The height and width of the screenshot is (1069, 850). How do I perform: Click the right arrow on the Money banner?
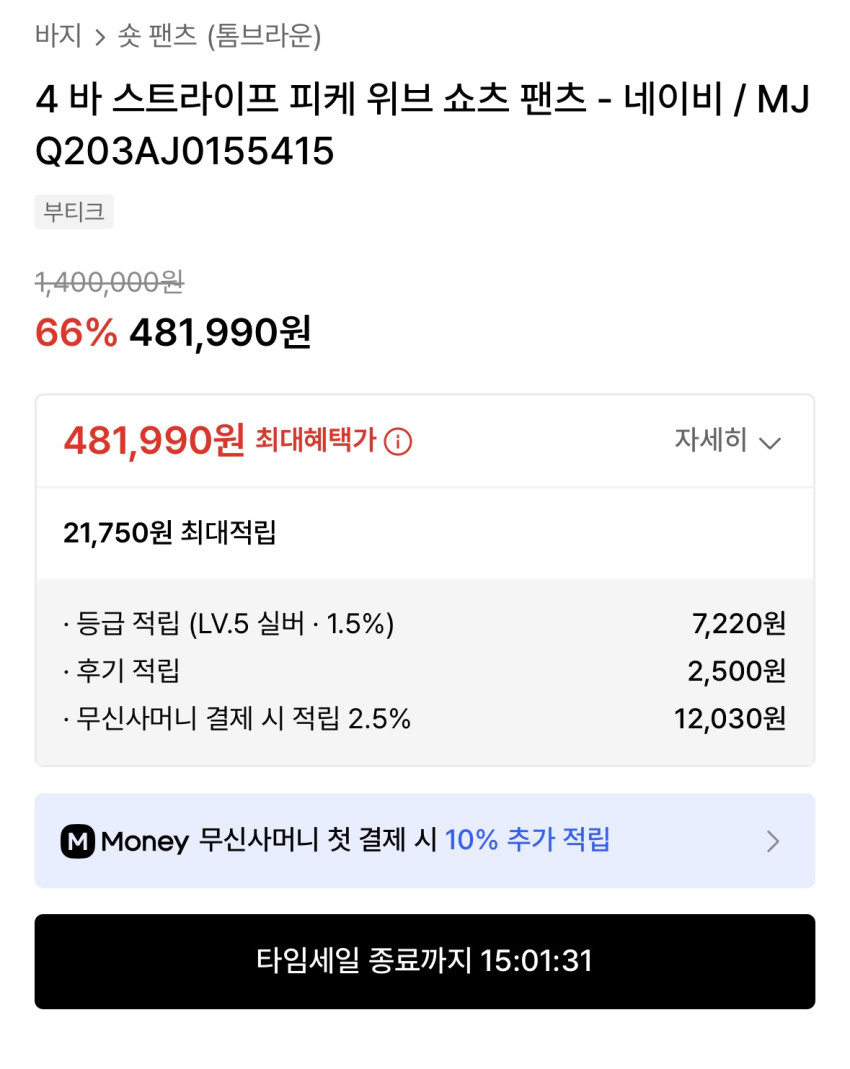(x=772, y=841)
